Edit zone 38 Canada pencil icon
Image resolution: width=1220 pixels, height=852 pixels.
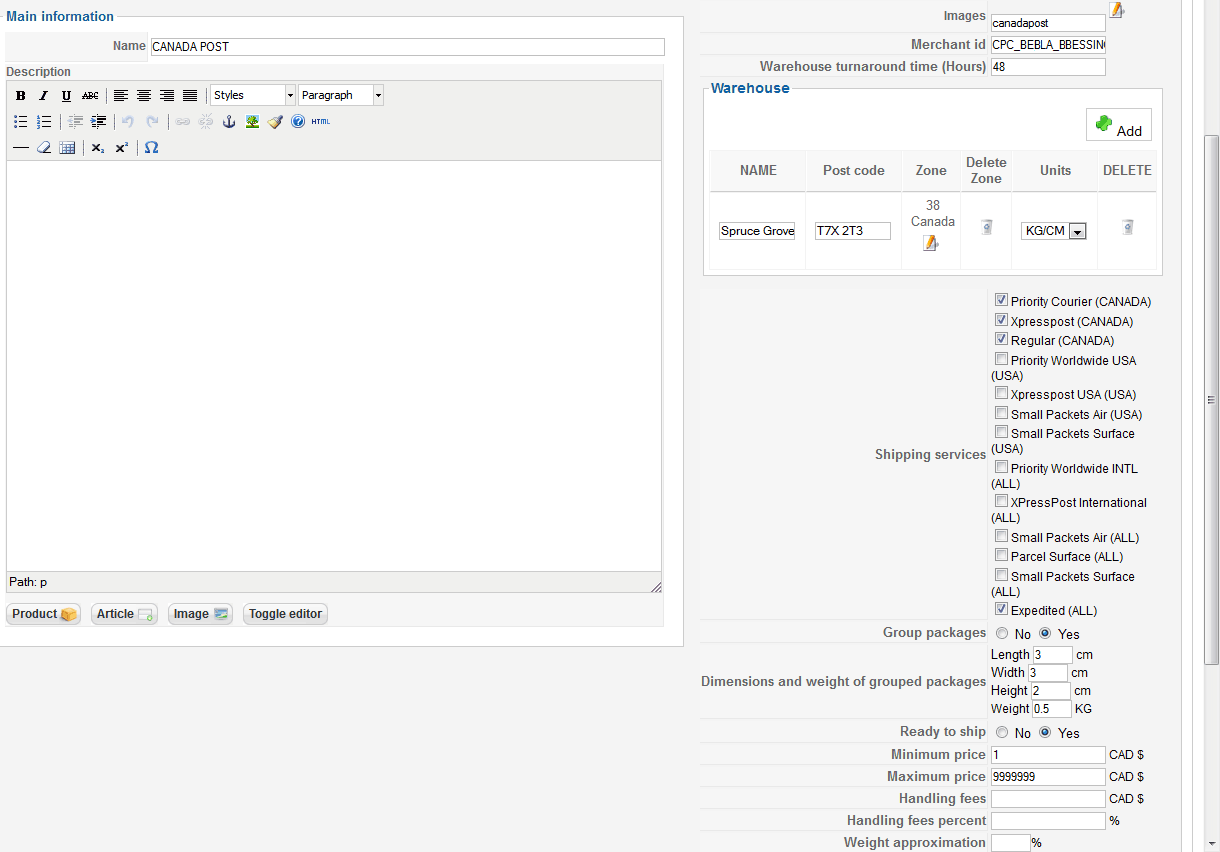[x=931, y=243]
